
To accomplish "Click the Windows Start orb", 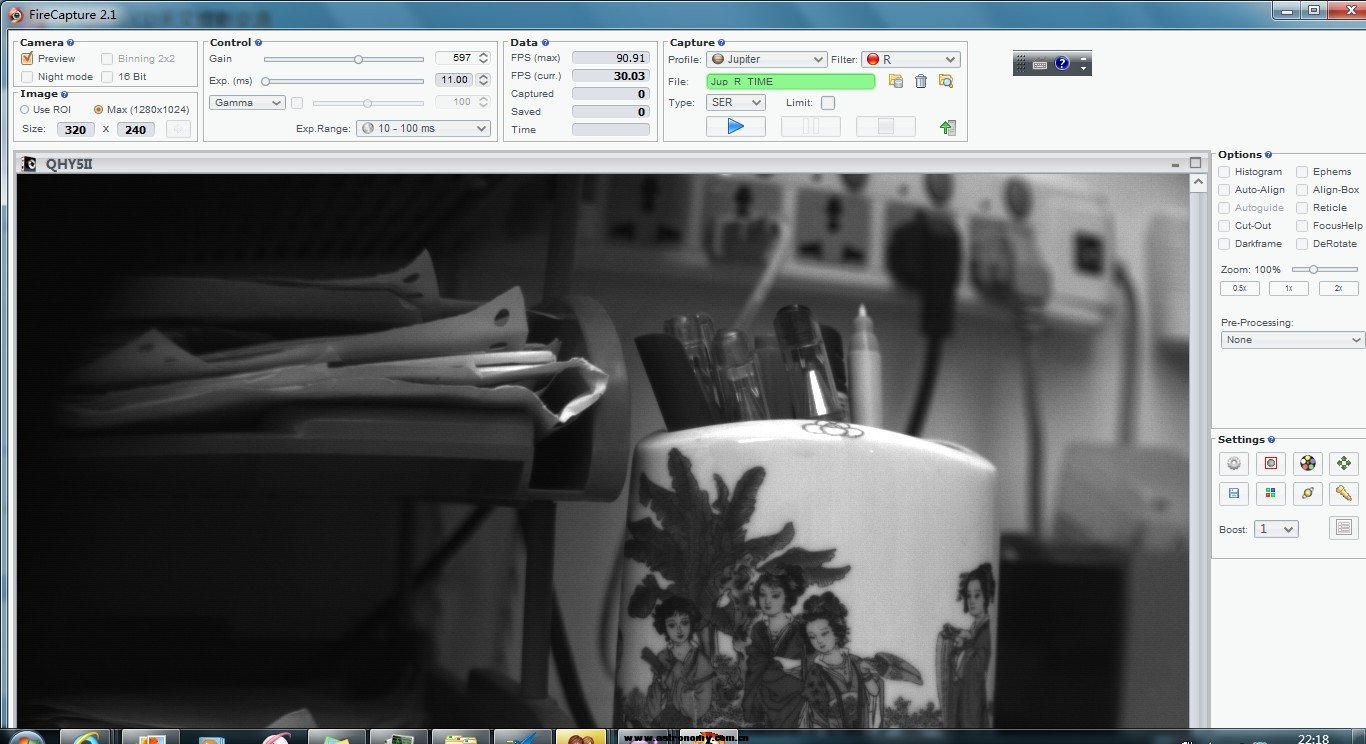I will pyautogui.click(x=24, y=739).
